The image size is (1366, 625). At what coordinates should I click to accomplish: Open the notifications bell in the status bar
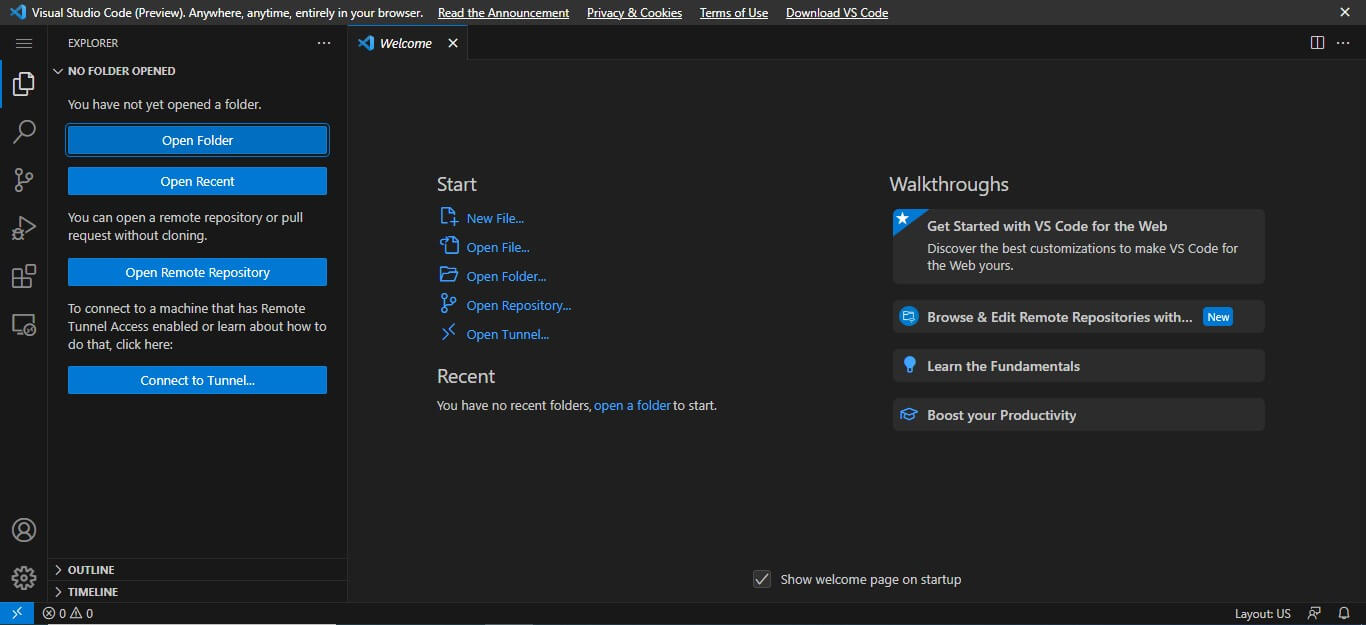1345,612
